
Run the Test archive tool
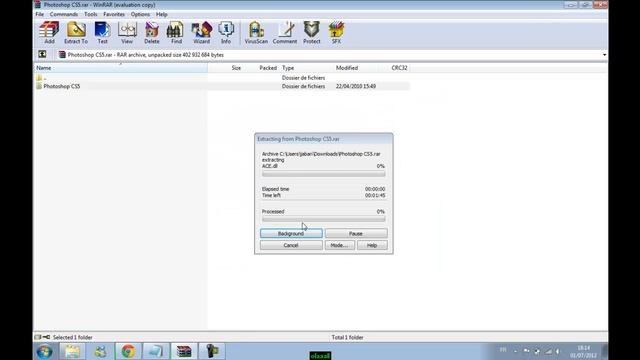click(x=102, y=33)
